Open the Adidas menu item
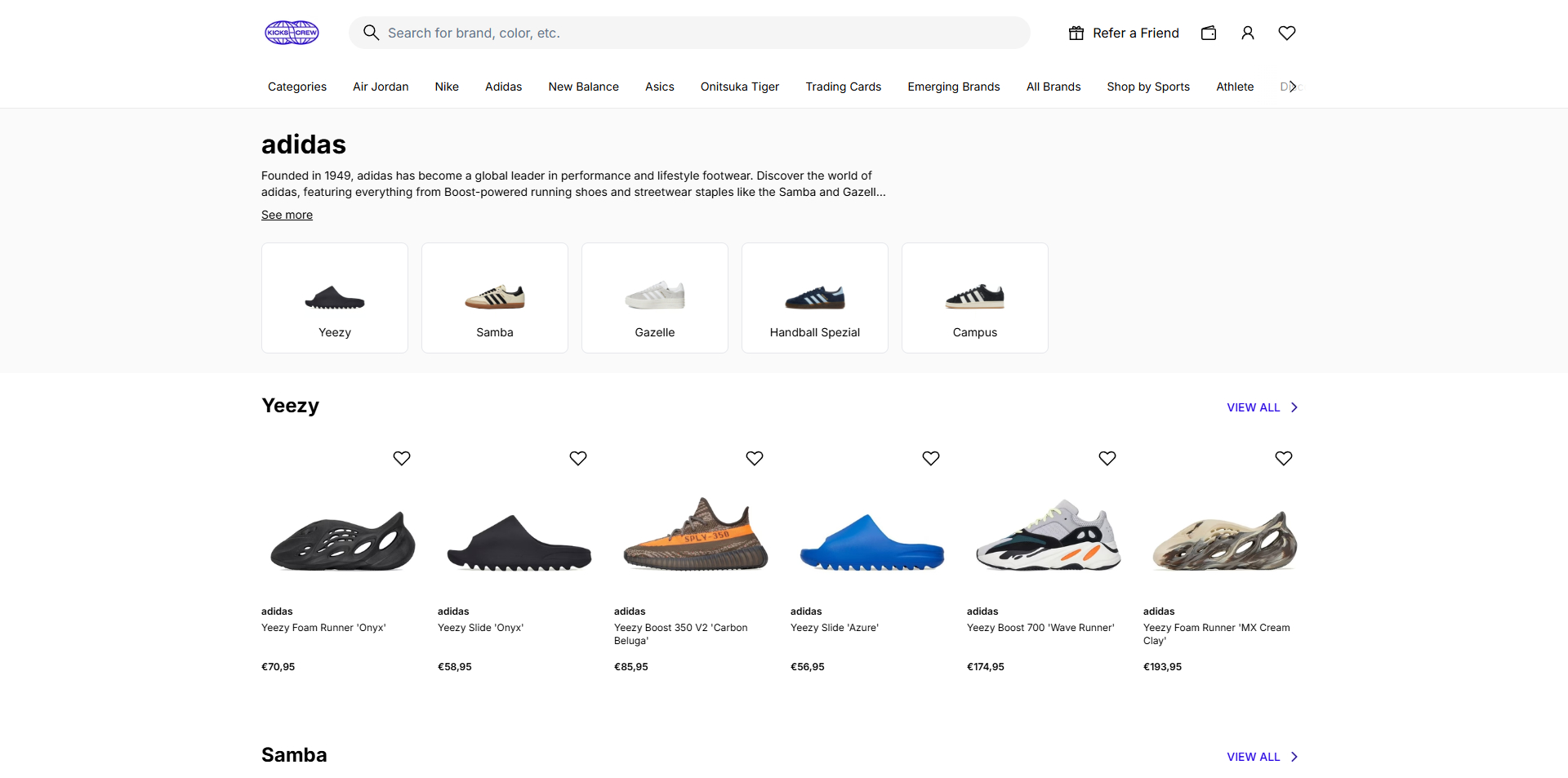 [503, 87]
